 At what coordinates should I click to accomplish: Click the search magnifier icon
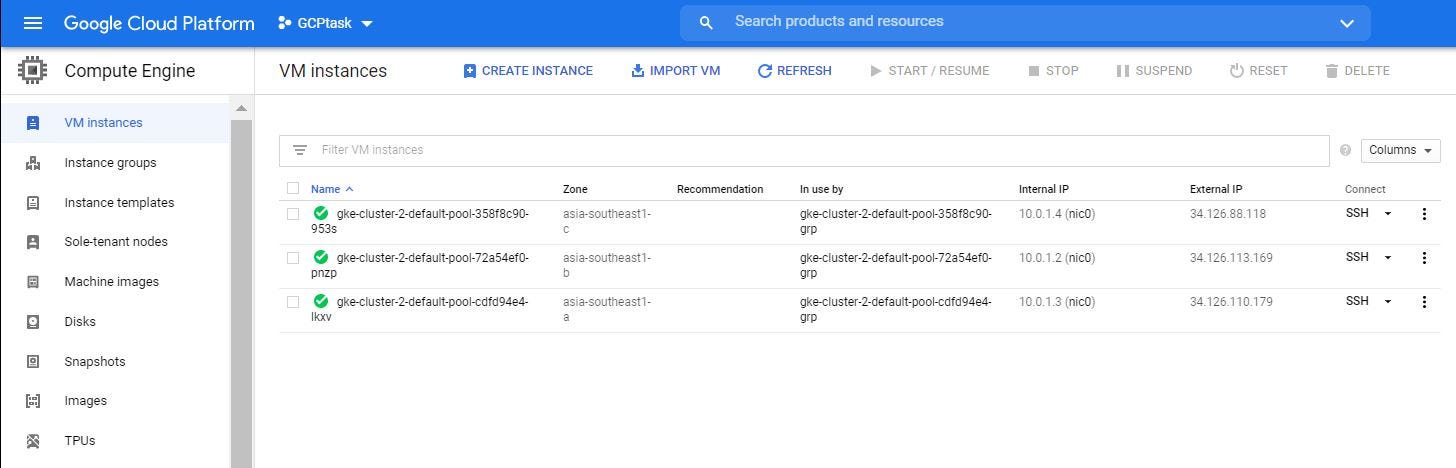click(x=706, y=23)
